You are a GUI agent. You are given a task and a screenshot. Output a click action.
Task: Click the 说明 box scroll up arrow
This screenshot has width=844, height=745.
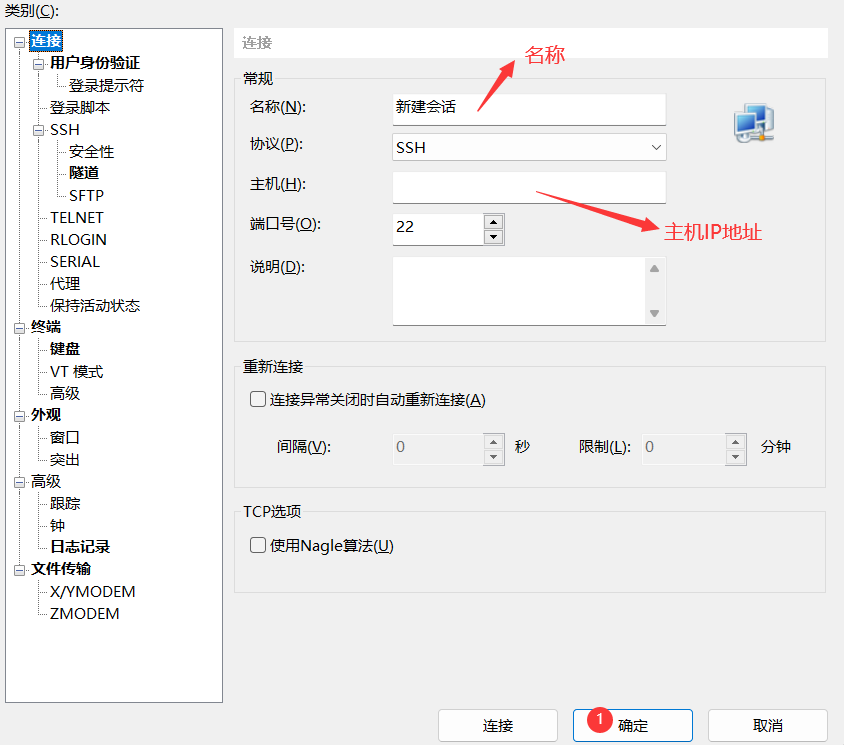point(655,269)
